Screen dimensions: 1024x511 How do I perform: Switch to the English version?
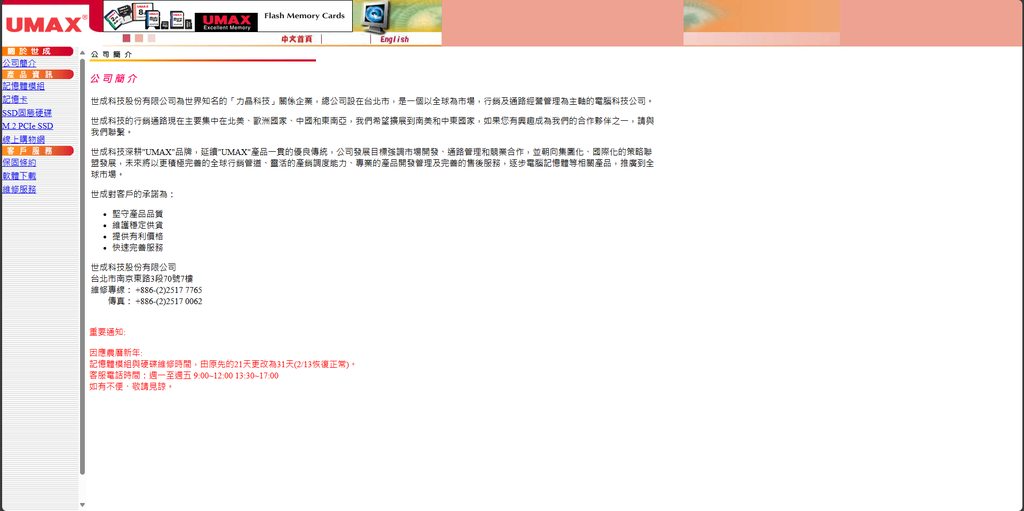[394, 39]
